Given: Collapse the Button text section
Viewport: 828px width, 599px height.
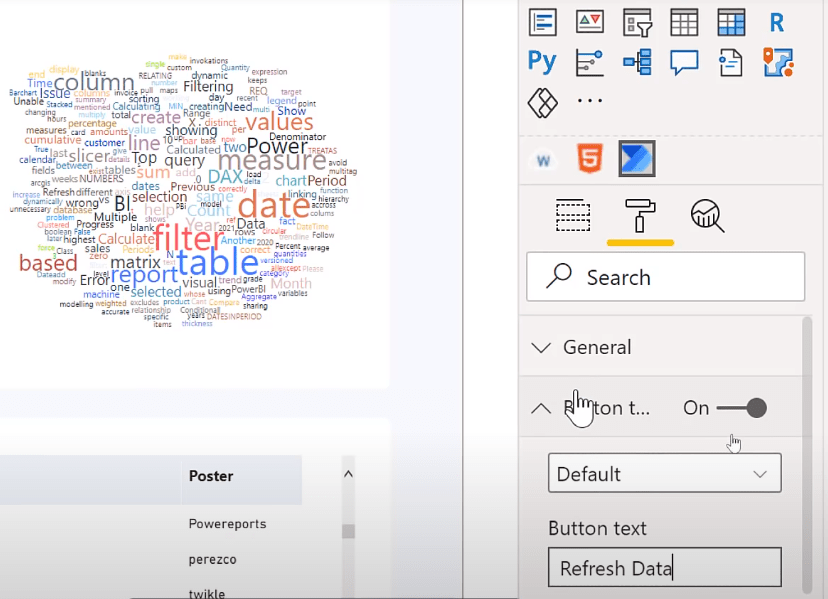Looking at the screenshot, I should pos(540,408).
